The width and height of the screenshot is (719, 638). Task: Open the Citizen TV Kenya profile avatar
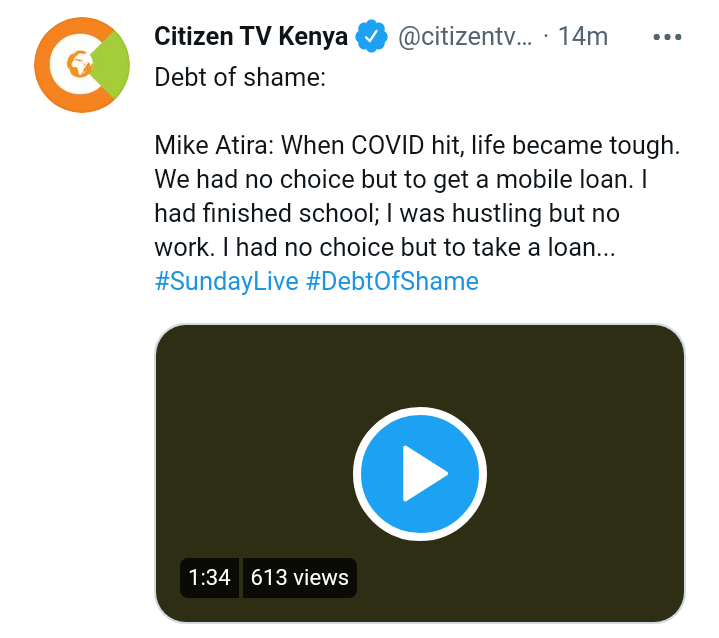click(x=82, y=65)
